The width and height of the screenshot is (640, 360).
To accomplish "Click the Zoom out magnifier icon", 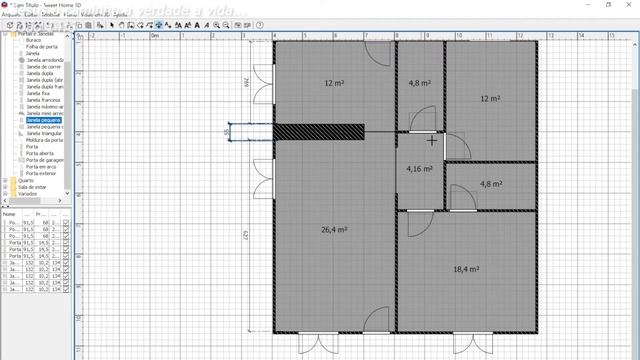I will (x=226, y=25).
